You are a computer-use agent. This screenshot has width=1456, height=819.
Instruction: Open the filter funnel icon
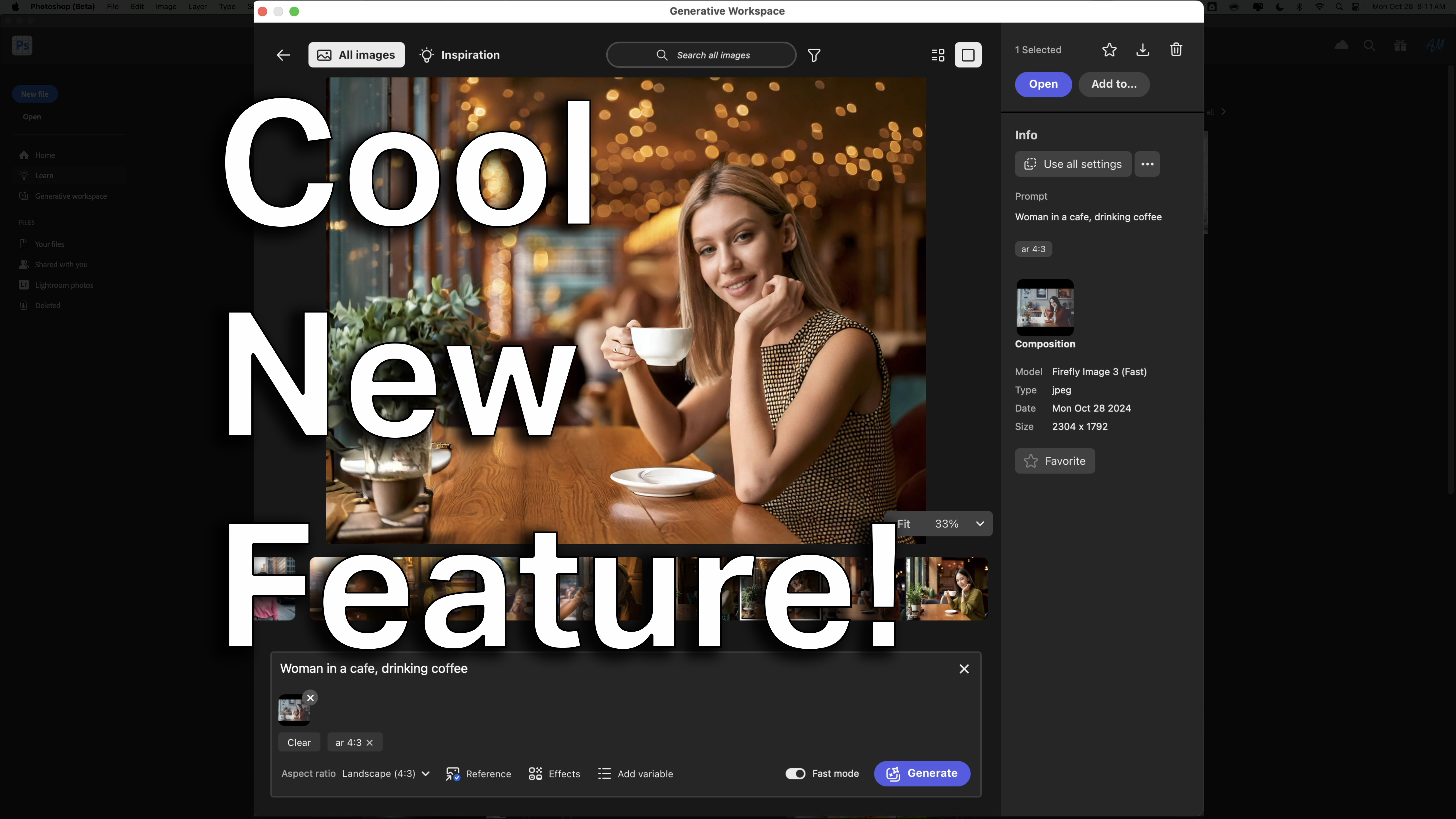[814, 55]
